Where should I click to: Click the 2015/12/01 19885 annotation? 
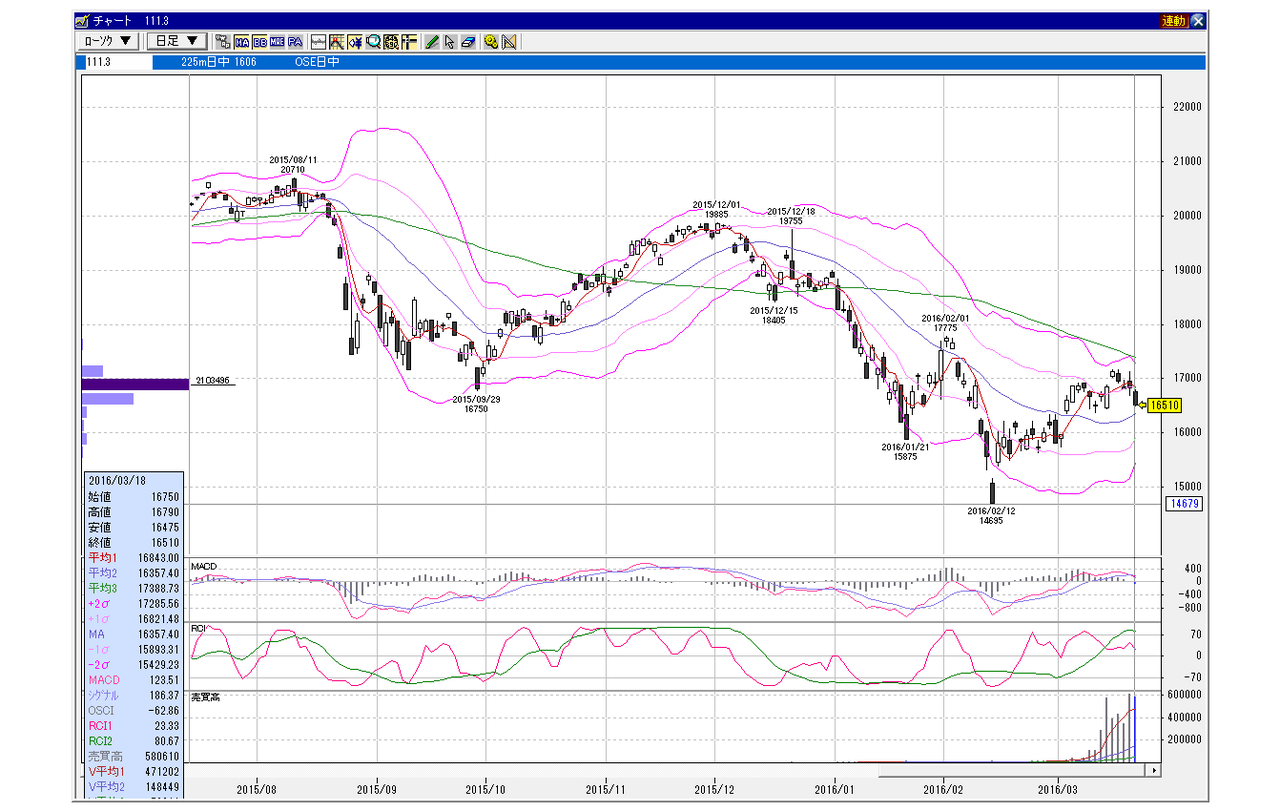[x=717, y=210]
